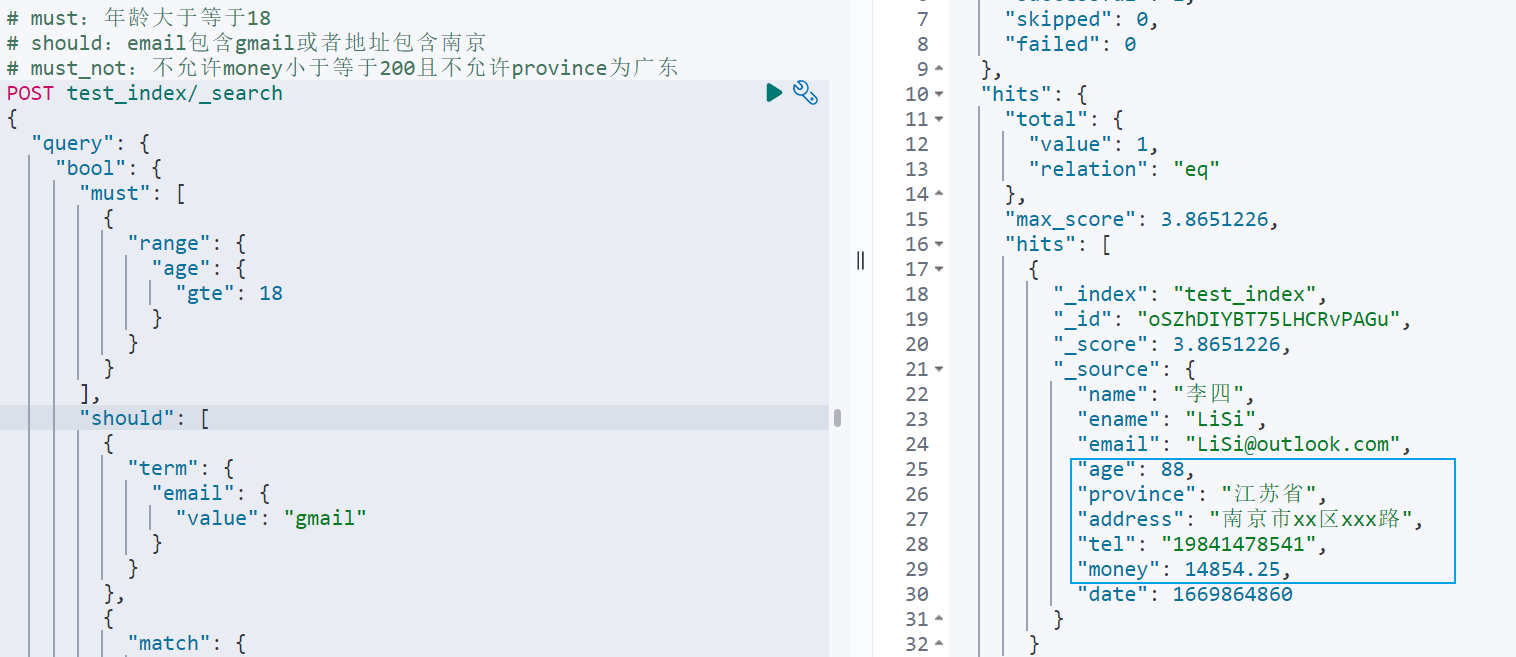Collapse the "total" object at line 11
The width and height of the screenshot is (1516, 657).
[x=938, y=120]
